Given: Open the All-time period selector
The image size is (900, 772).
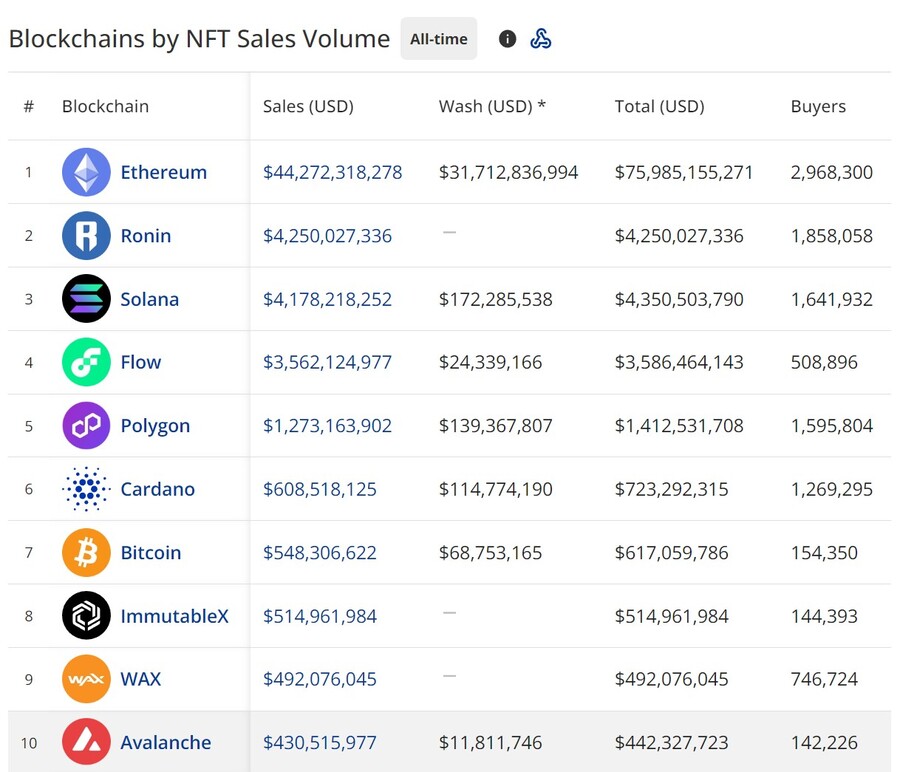Looking at the screenshot, I should (439, 39).
